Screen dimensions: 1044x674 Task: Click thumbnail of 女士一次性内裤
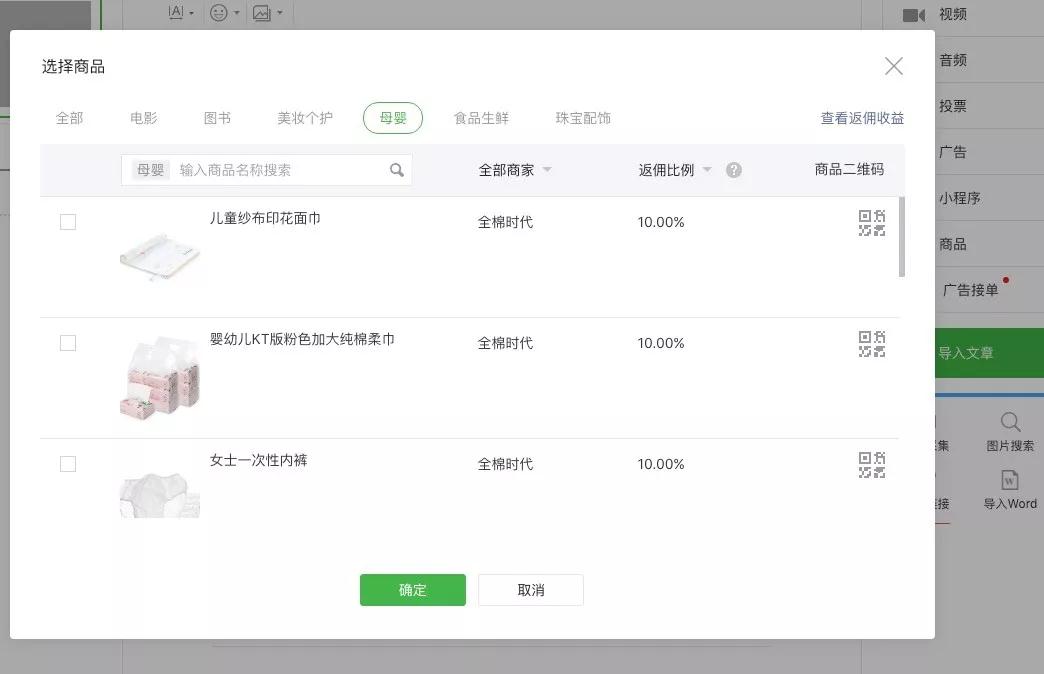[160, 495]
